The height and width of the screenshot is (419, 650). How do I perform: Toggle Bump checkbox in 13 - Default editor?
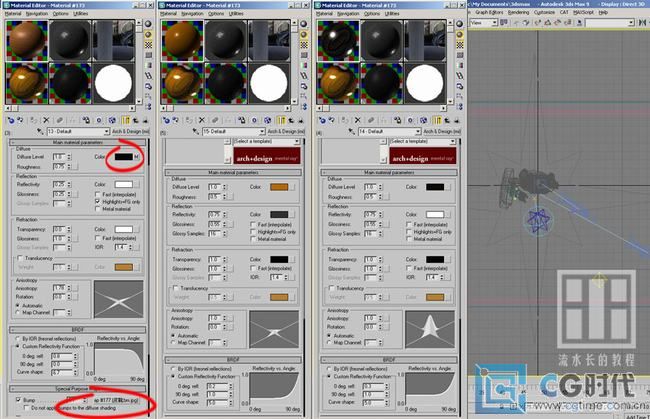point(18,400)
